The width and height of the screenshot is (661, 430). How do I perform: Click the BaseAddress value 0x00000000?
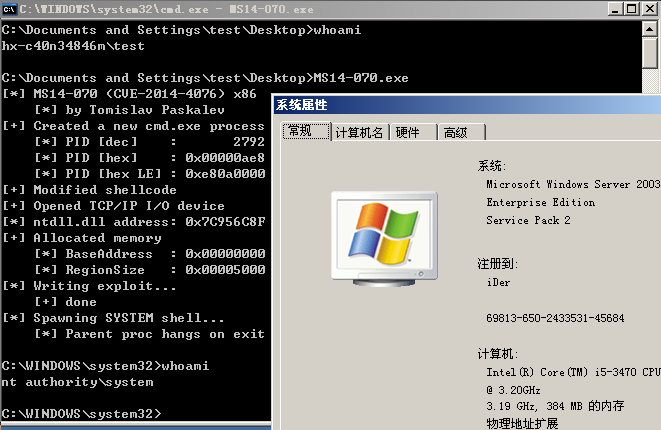click(x=225, y=254)
